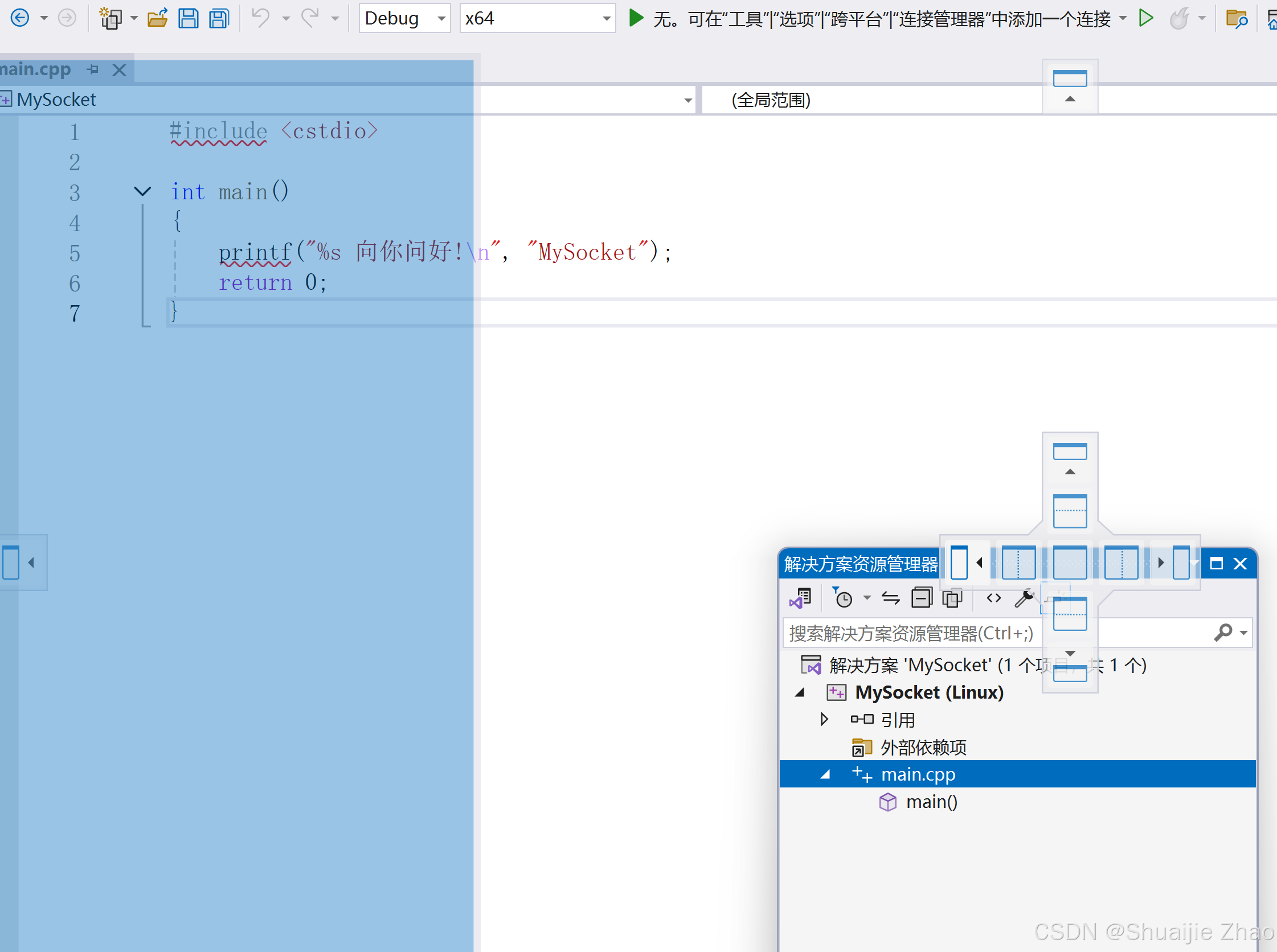
Task: Select the main.cpp editor tab
Action: click(36, 69)
